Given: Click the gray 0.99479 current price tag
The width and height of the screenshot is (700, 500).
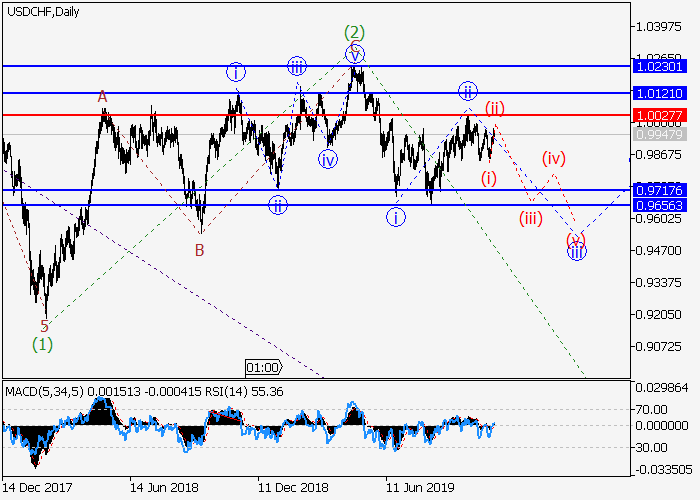Looking at the screenshot, I should click(659, 133).
